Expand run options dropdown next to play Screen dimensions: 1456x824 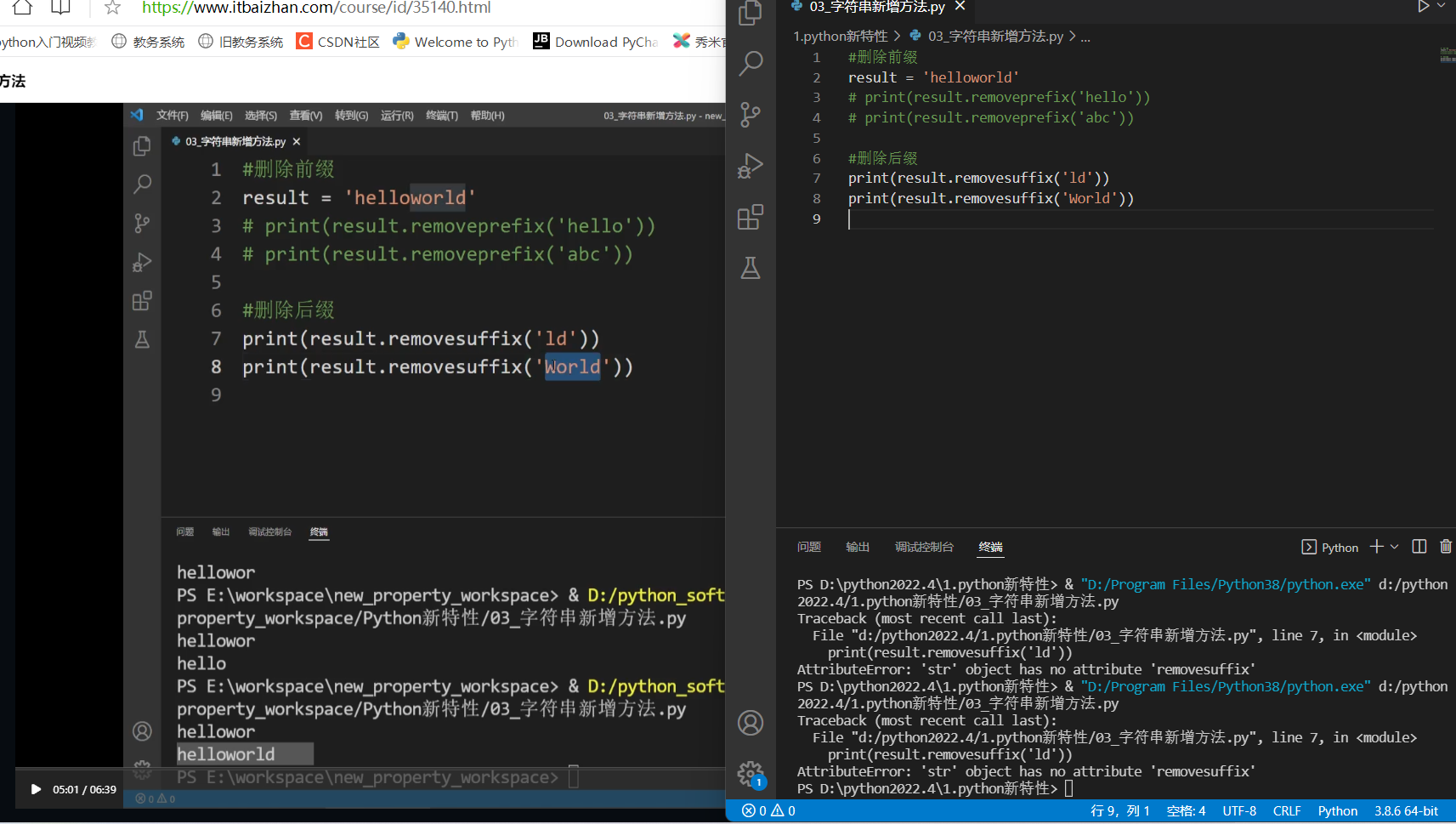pos(1442,7)
